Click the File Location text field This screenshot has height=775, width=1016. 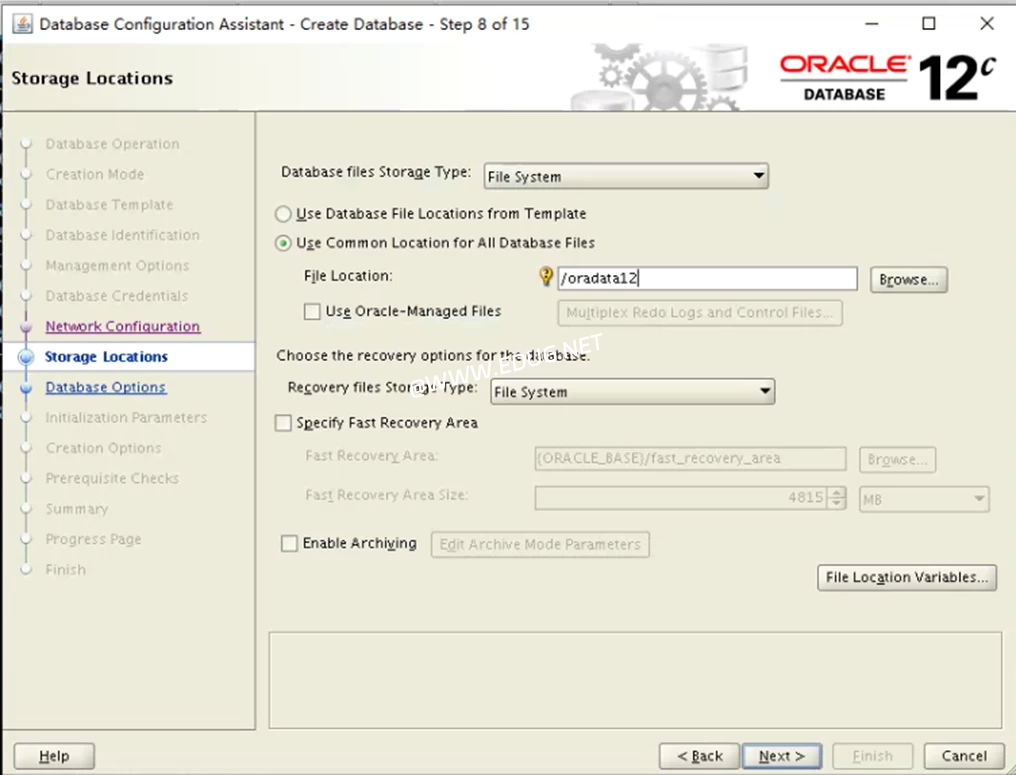[708, 279]
